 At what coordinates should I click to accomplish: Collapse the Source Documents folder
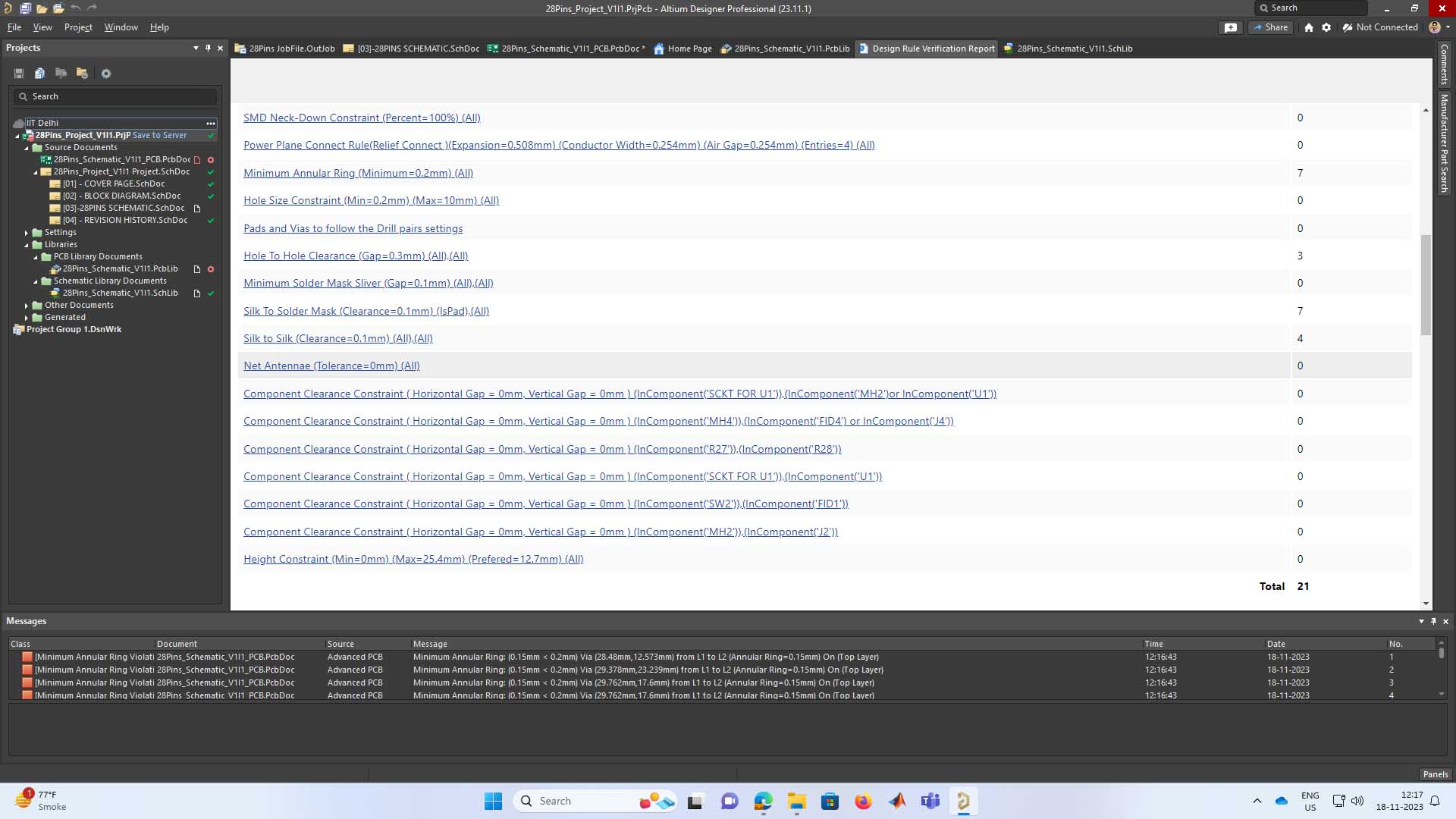pos(27,148)
